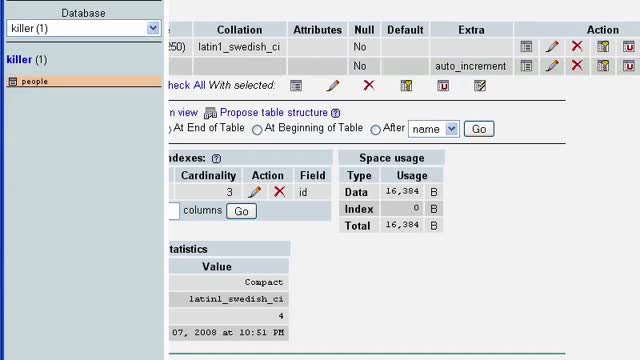Click With selected primary key icon
The width and height of the screenshot is (640, 360).
pos(406,86)
